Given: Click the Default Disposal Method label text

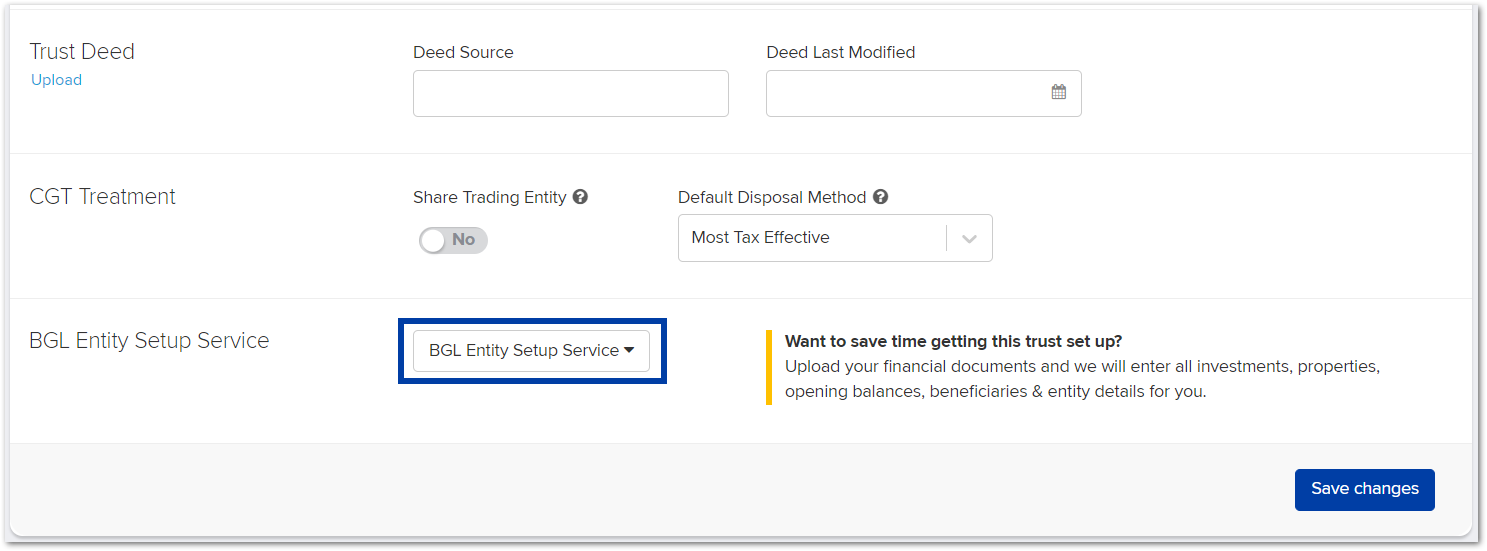Looking at the screenshot, I should pyautogui.click(x=772, y=197).
